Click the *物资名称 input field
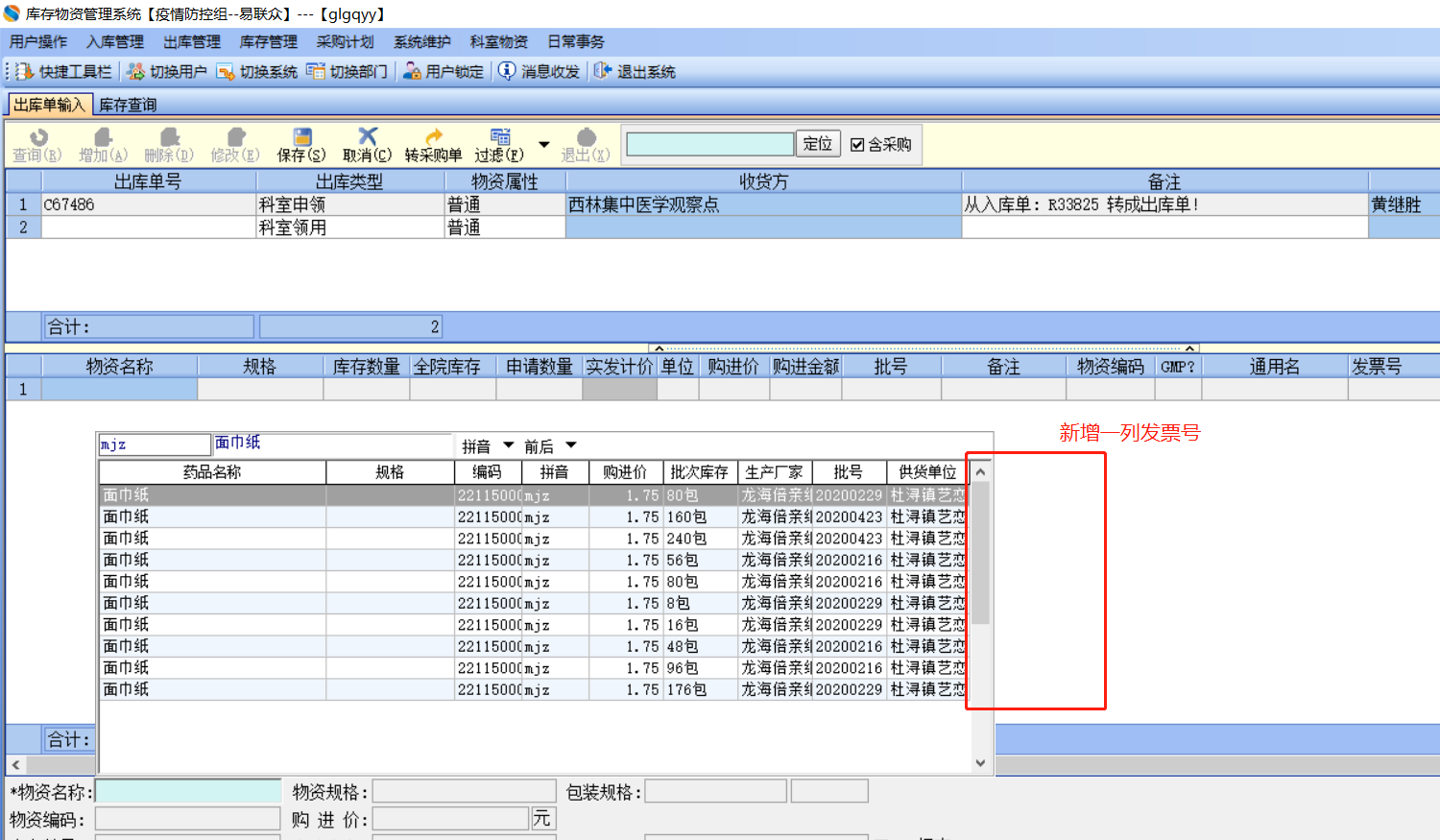Viewport: 1440px width, 840px height. point(188,791)
